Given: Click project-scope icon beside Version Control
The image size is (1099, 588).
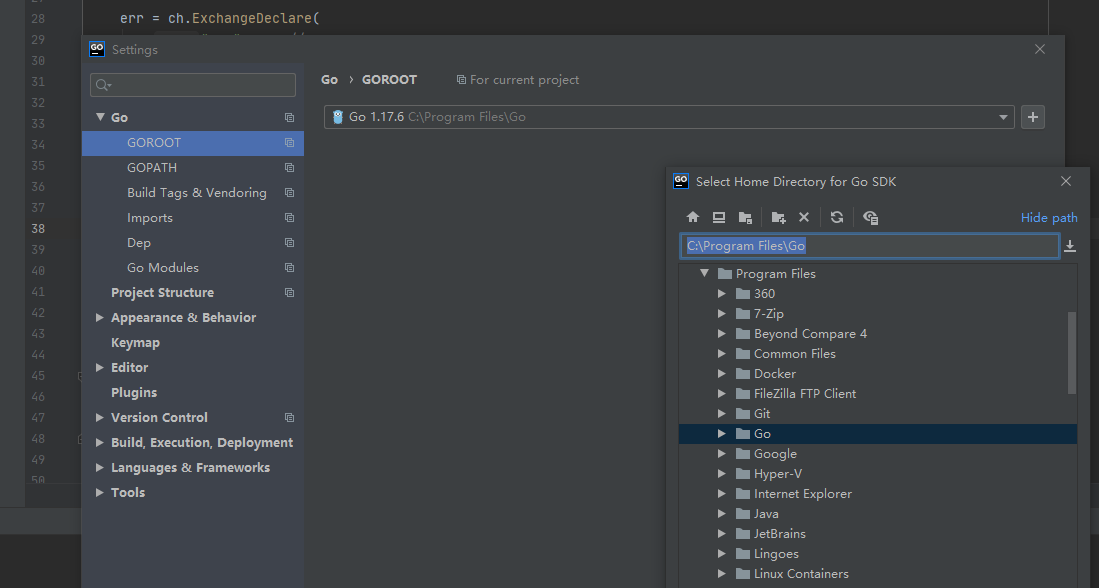Looking at the screenshot, I should pos(289,418).
